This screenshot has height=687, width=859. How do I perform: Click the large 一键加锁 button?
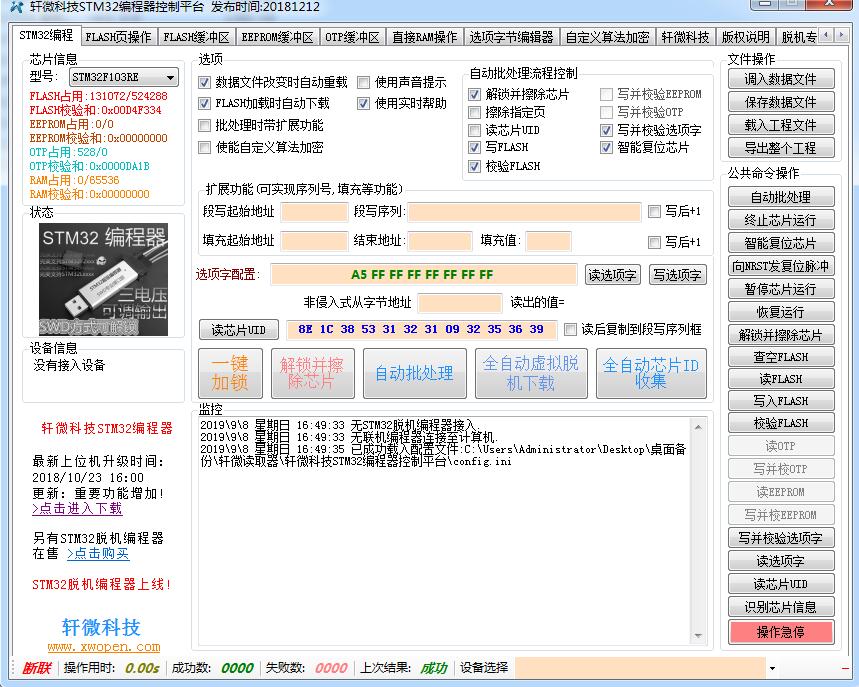coord(229,373)
